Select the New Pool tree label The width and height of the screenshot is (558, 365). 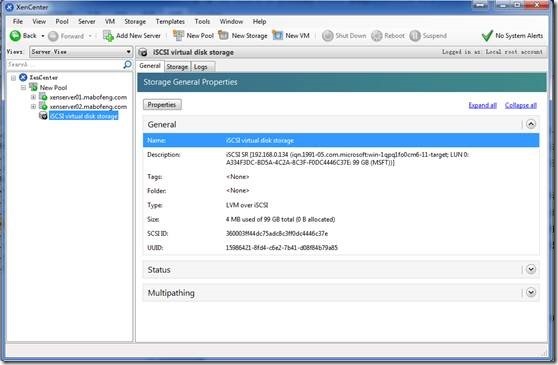[x=53, y=88]
